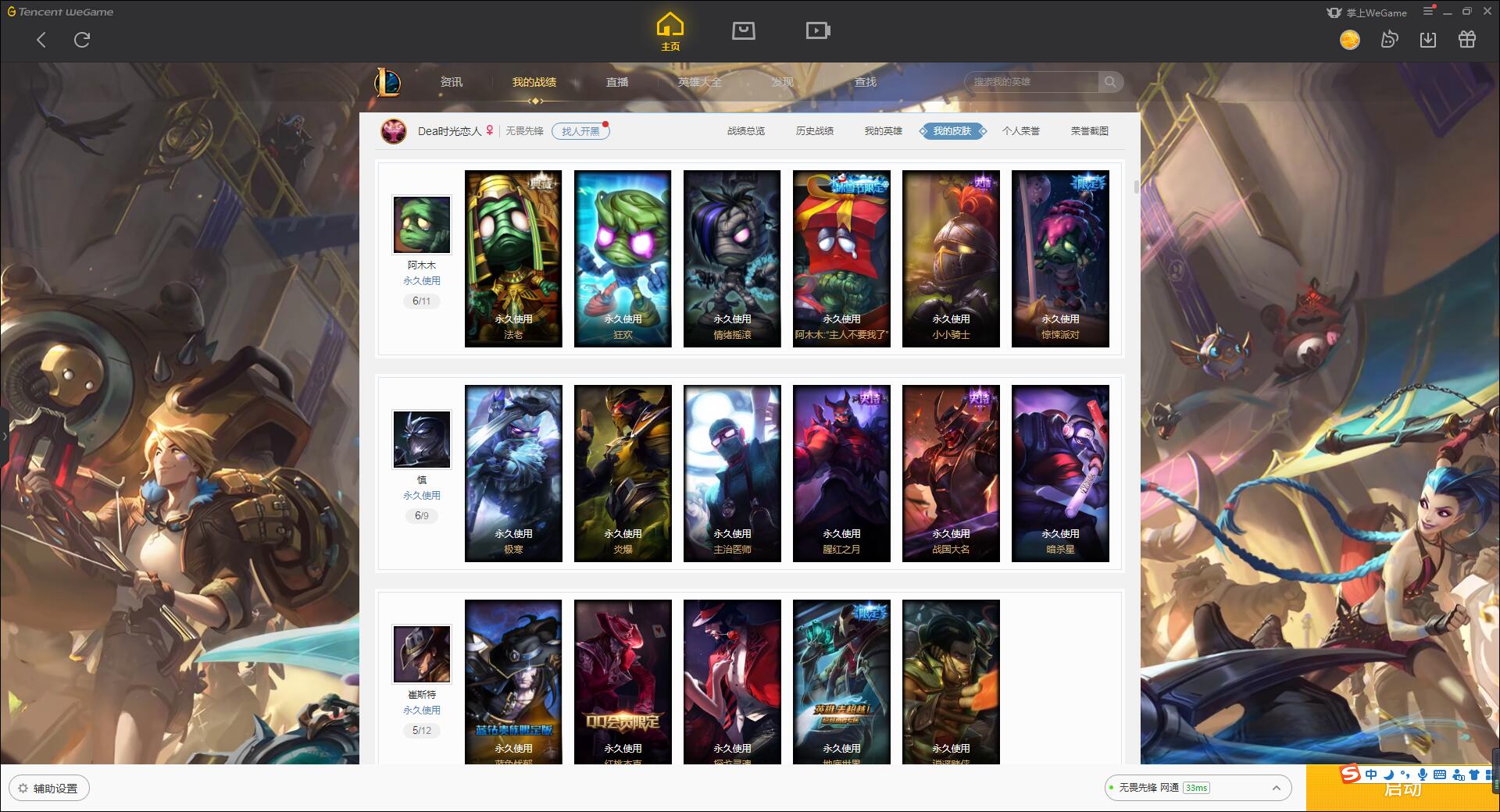Click the search magnifier button
The image size is (1500, 812).
pyautogui.click(x=1109, y=82)
